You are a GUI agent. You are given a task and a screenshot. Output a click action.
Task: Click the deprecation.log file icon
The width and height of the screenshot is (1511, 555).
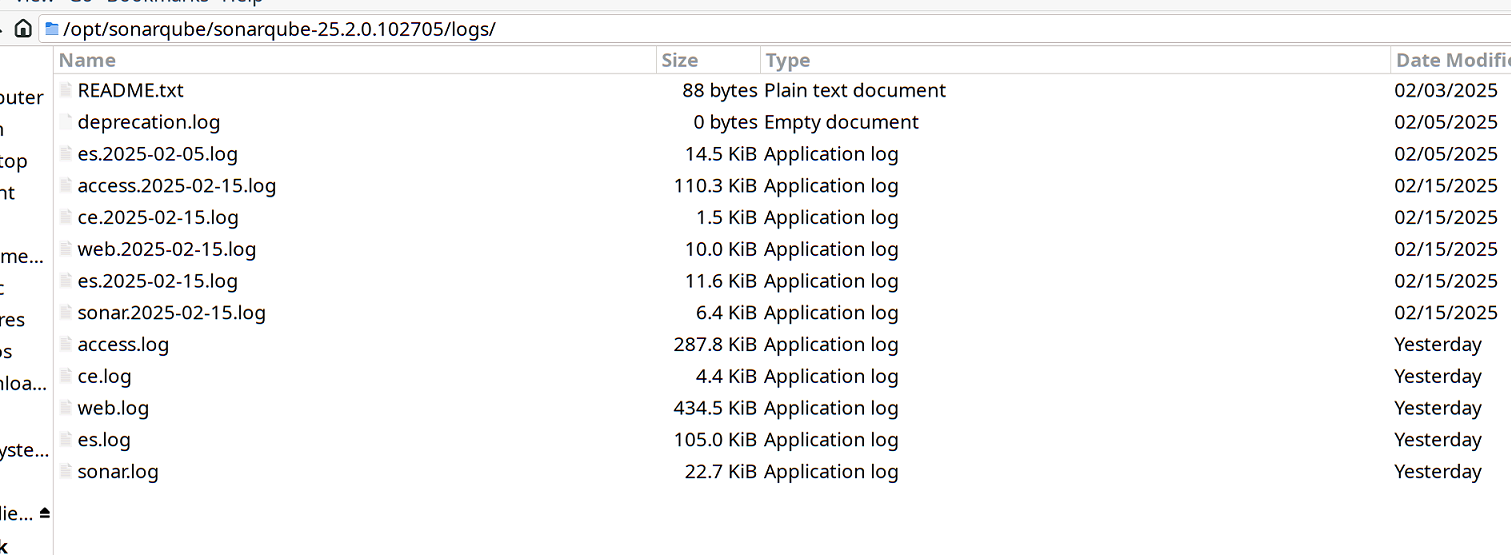[x=67, y=122]
